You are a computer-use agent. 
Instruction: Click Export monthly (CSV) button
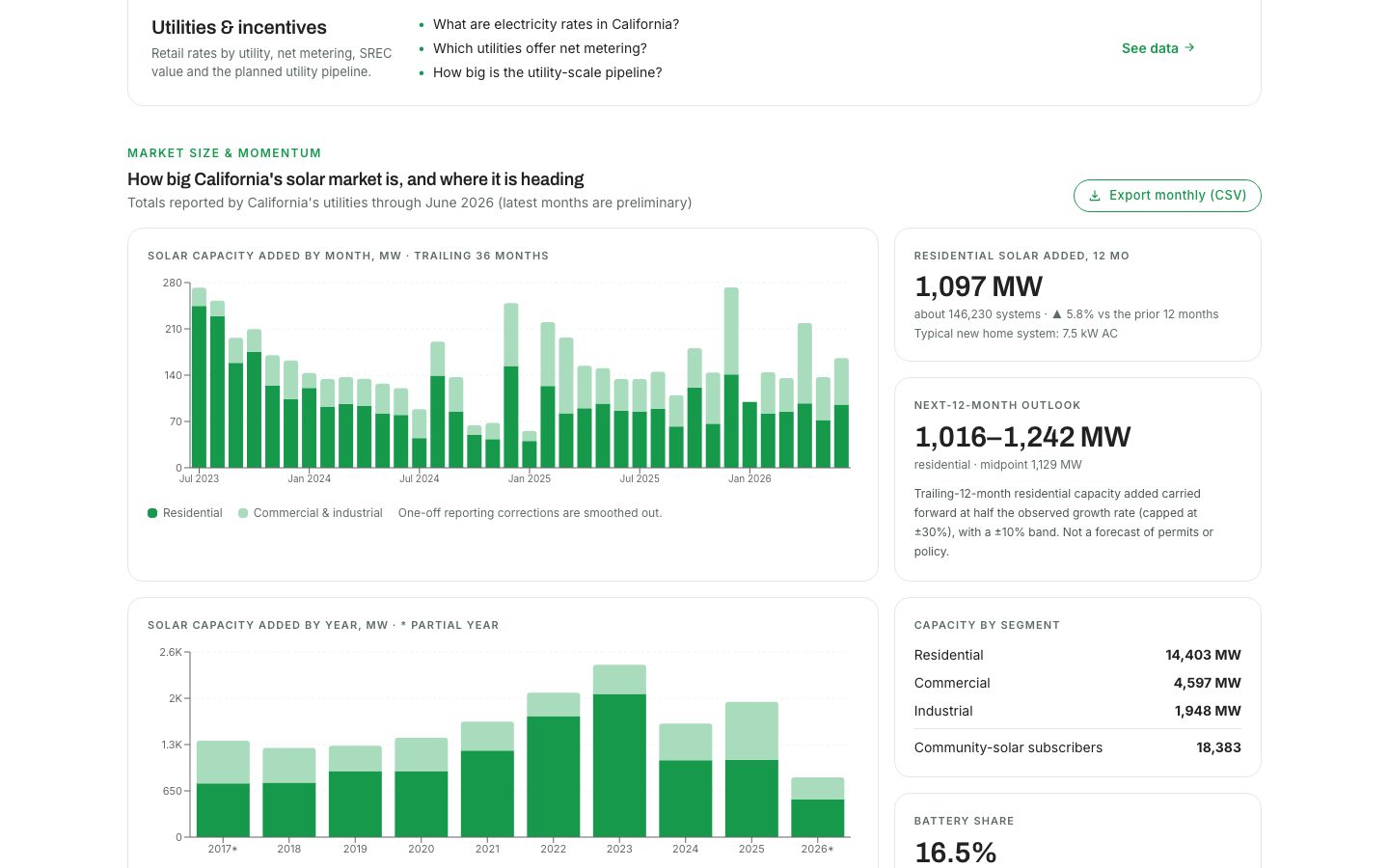coord(1167,195)
